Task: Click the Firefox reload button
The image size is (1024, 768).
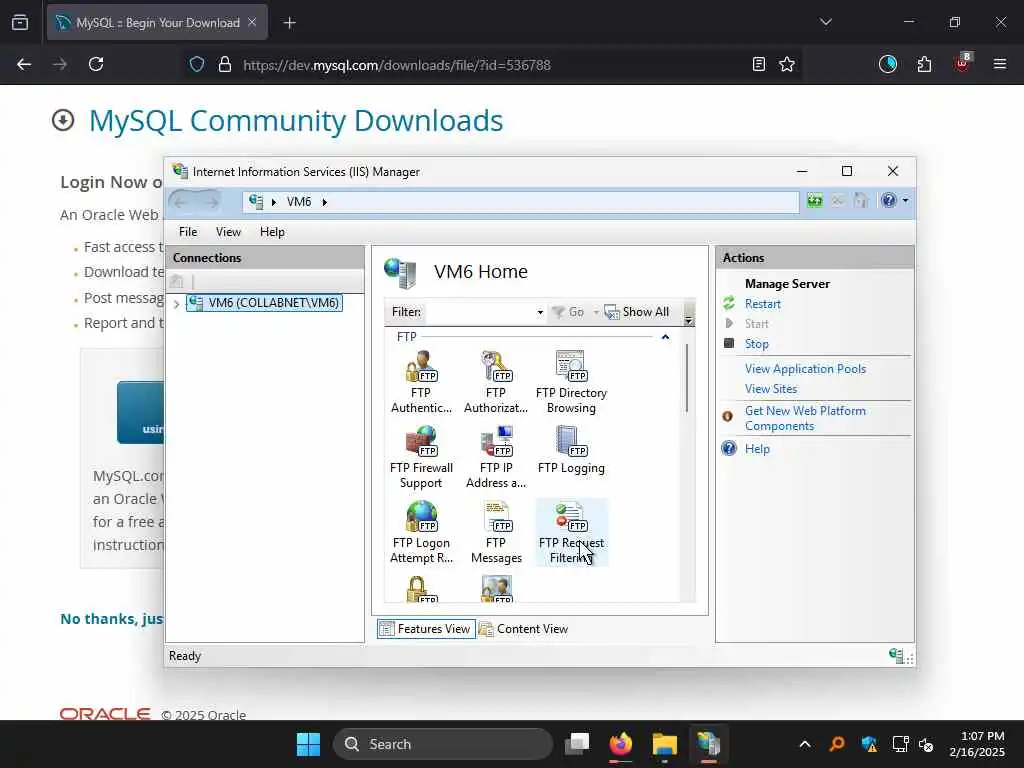Action: click(x=96, y=64)
